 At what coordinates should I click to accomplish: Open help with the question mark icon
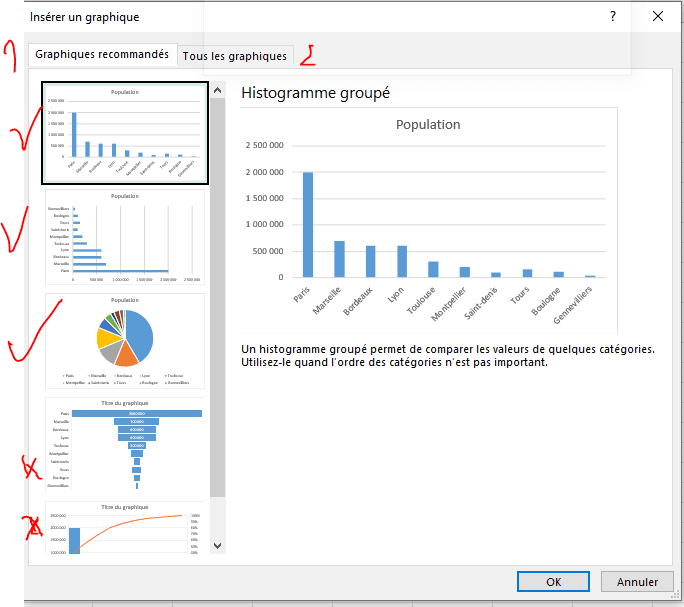[613, 16]
